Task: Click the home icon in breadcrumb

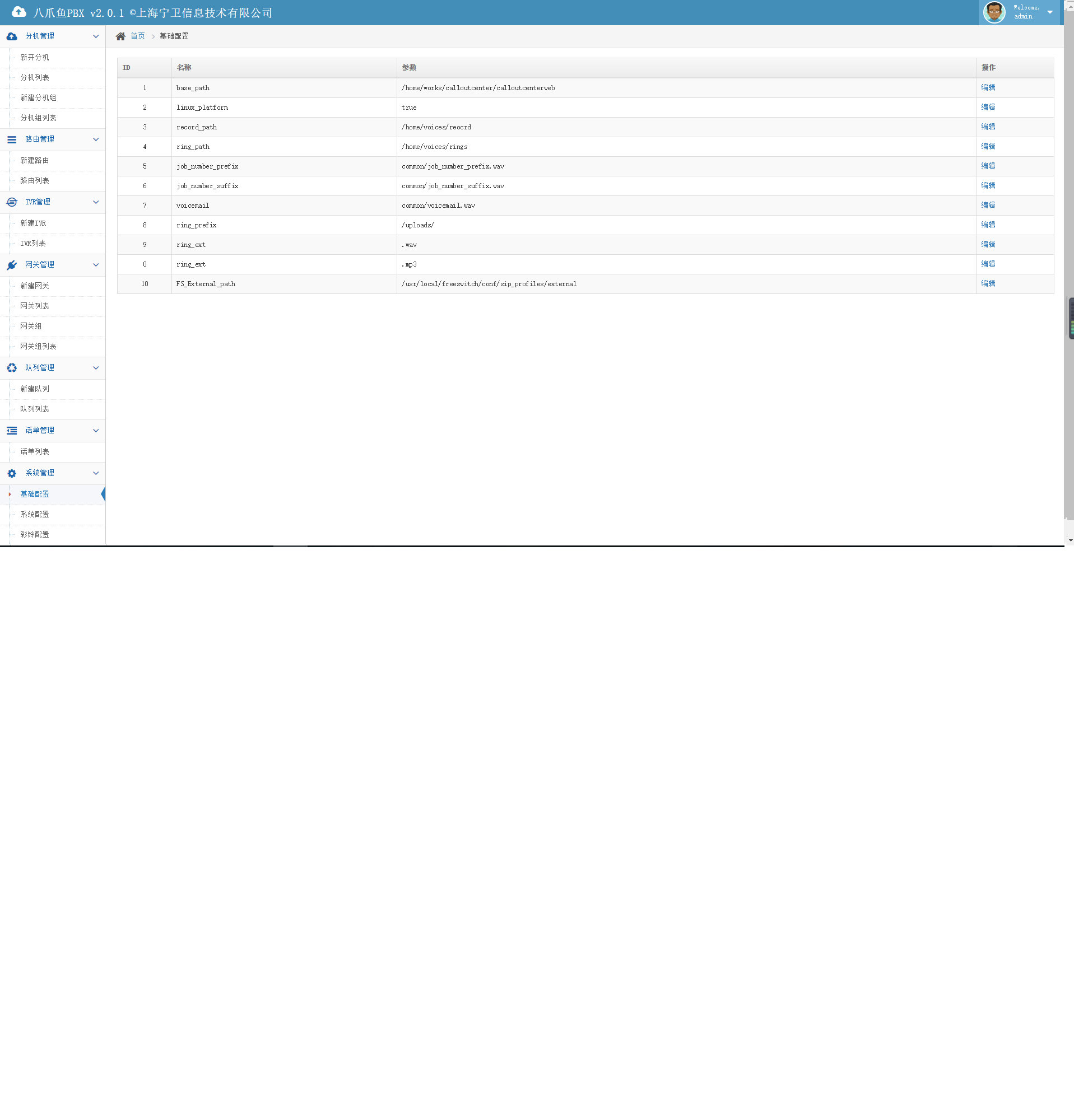Action: click(120, 36)
